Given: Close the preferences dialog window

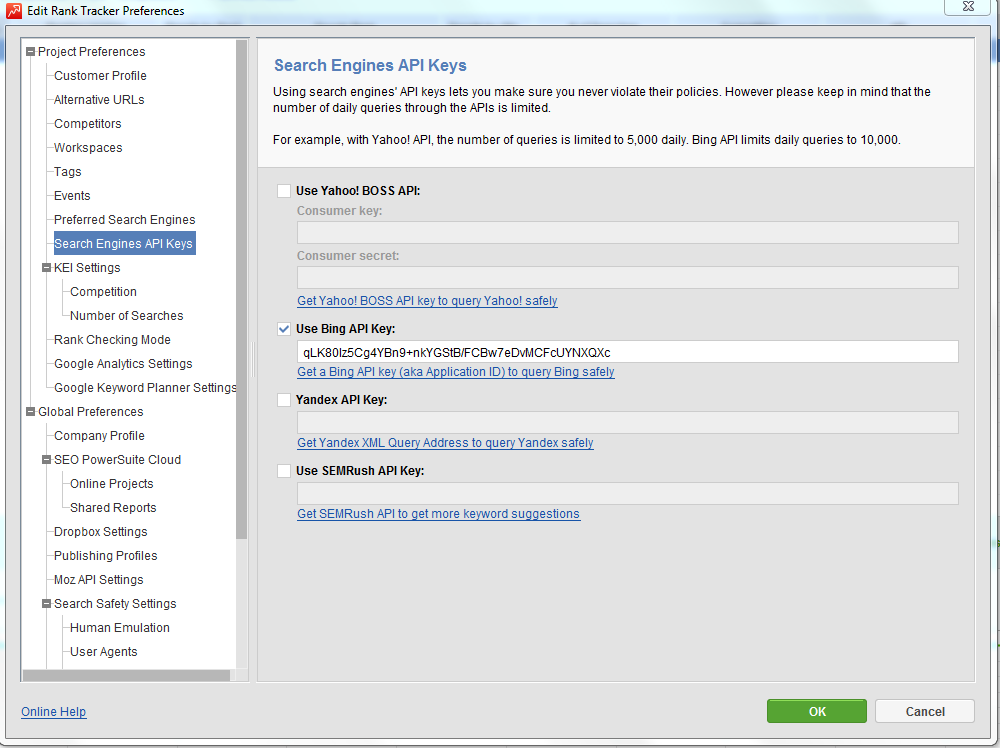Looking at the screenshot, I should [x=968, y=6].
